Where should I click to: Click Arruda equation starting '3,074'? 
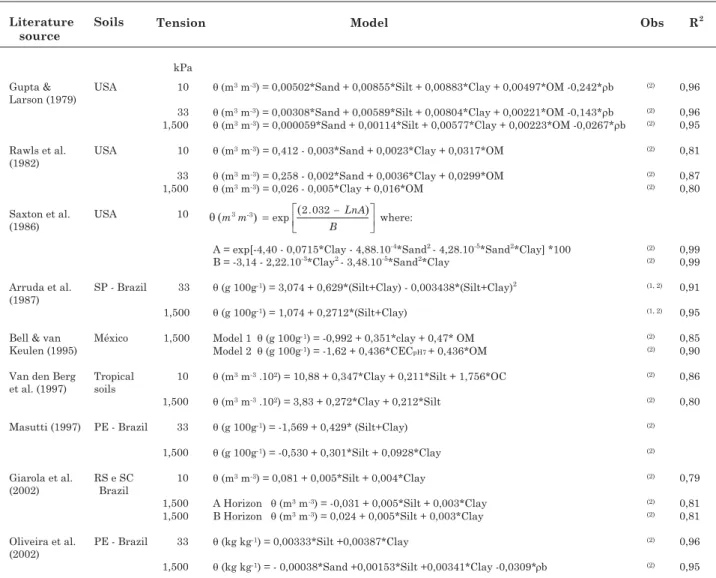point(364,287)
